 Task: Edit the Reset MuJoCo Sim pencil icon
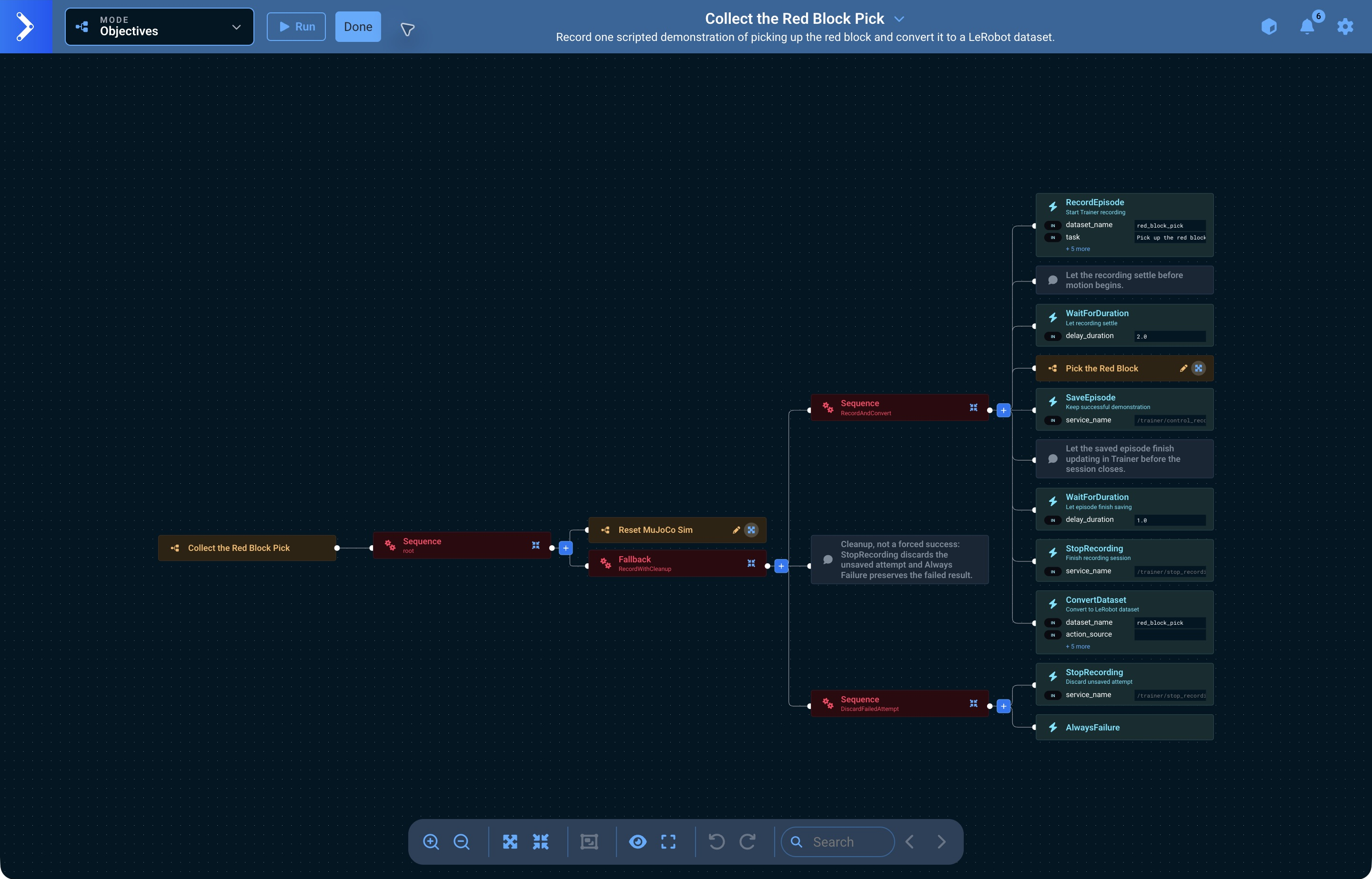(x=736, y=530)
